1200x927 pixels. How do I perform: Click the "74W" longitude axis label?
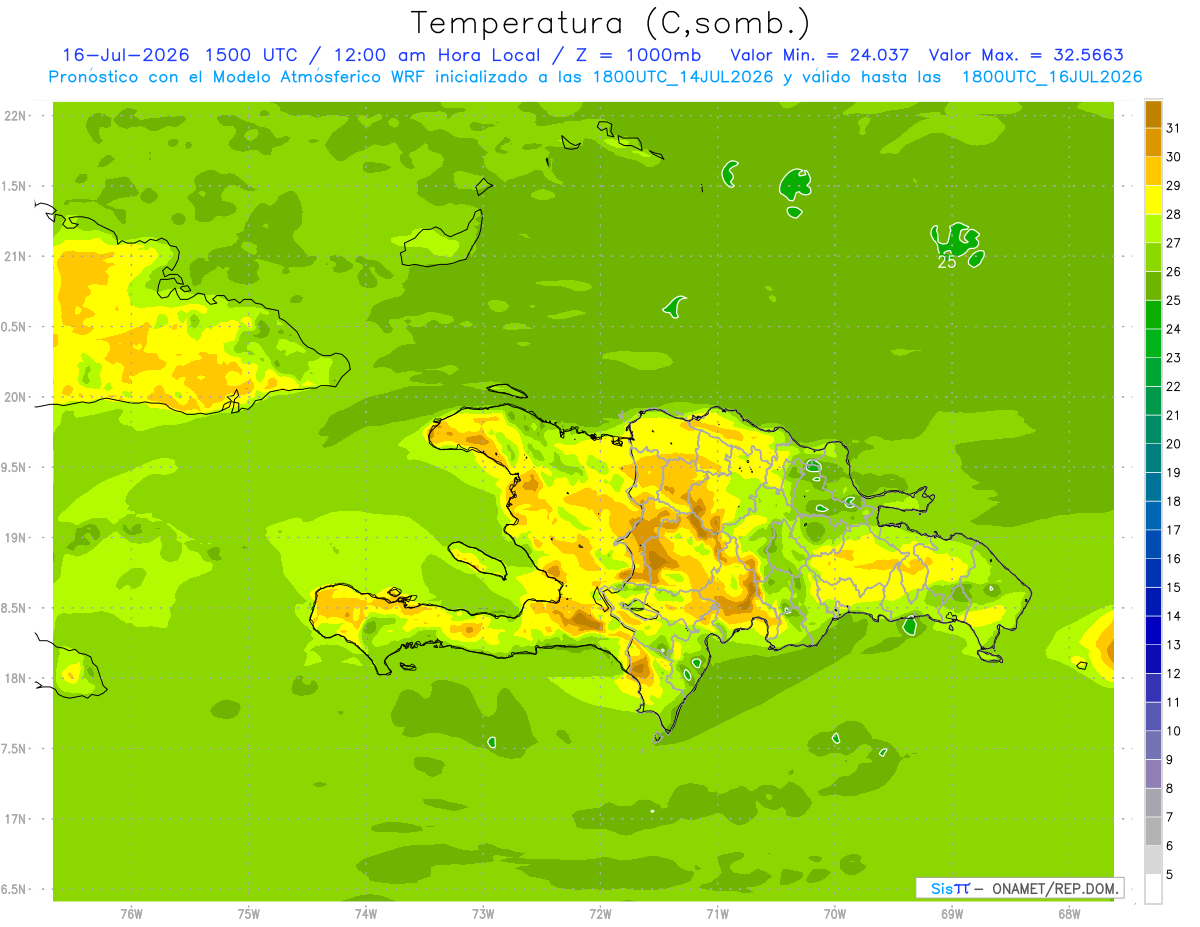click(x=366, y=914)
